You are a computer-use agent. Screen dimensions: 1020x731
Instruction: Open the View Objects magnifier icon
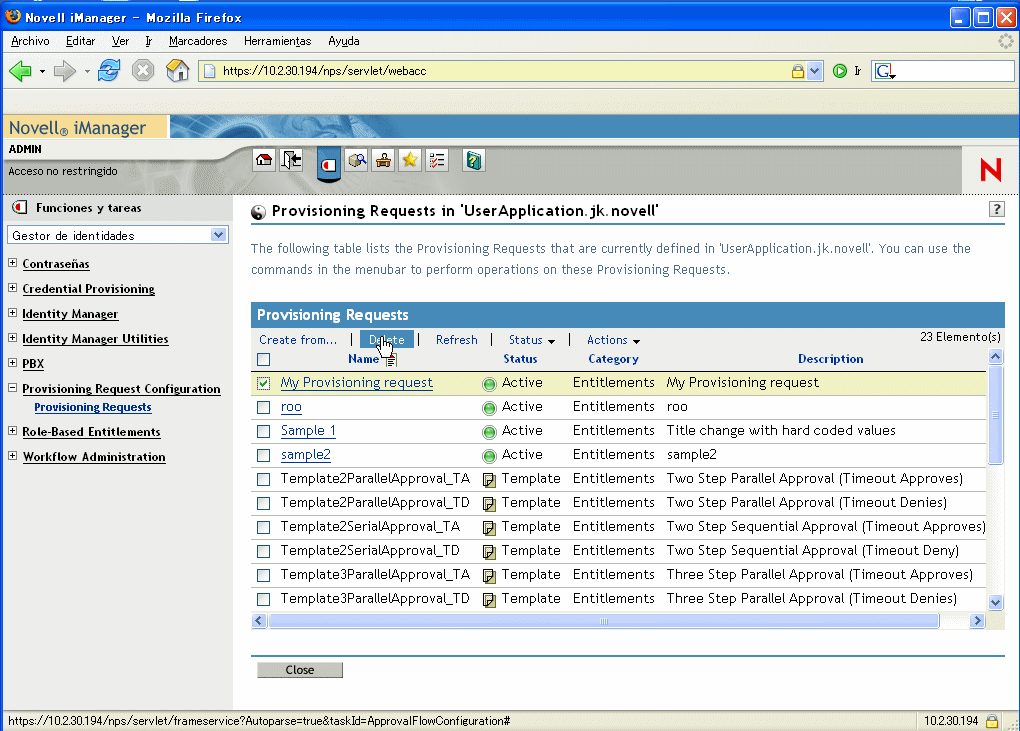click(356, 160)
